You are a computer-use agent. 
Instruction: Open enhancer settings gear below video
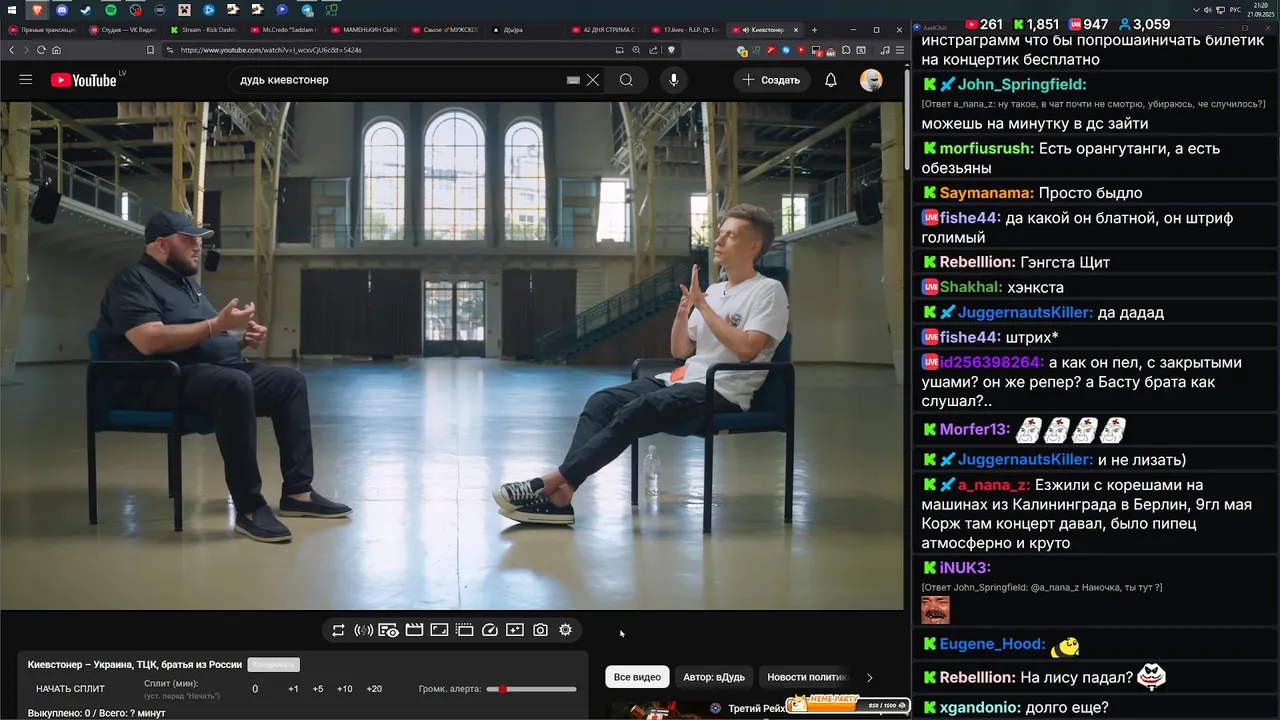565,630
